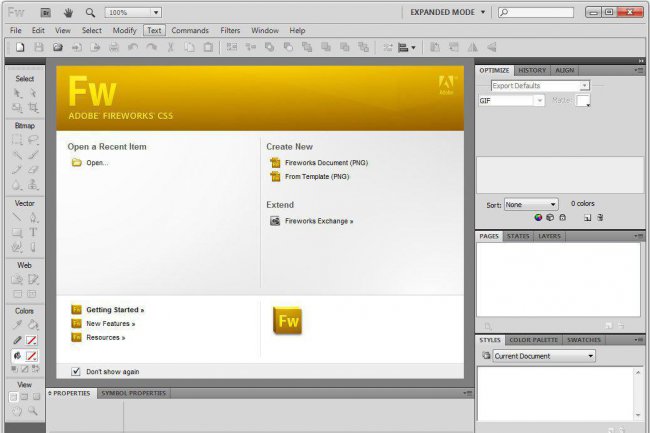The width and height of the screenshot is (650, 433).
Task: Click the Flip Horizontal toolbar icon
Action: click(x=473, y=47)
